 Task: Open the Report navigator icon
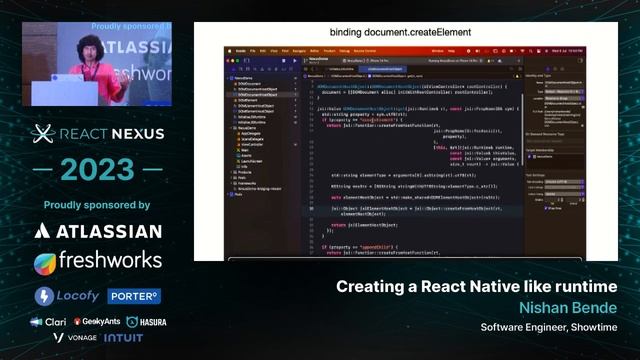(291, 69)
